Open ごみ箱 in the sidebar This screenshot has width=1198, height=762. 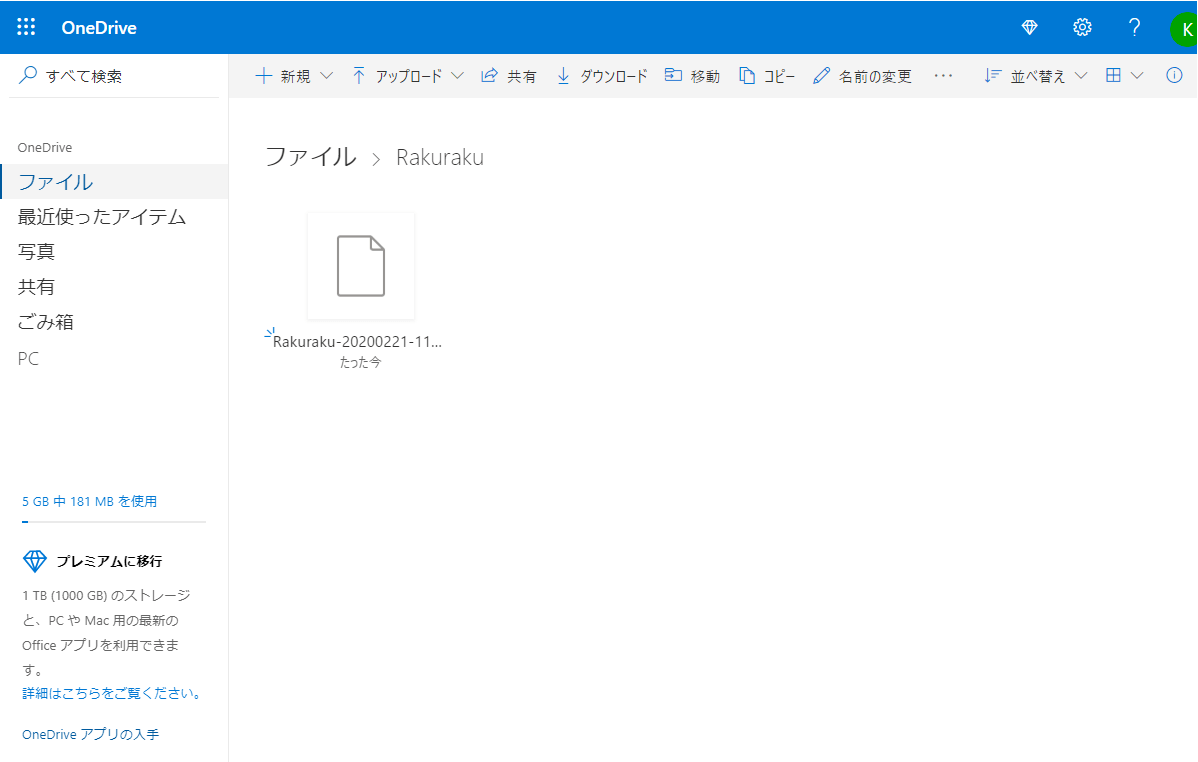[x=45, y=322]
